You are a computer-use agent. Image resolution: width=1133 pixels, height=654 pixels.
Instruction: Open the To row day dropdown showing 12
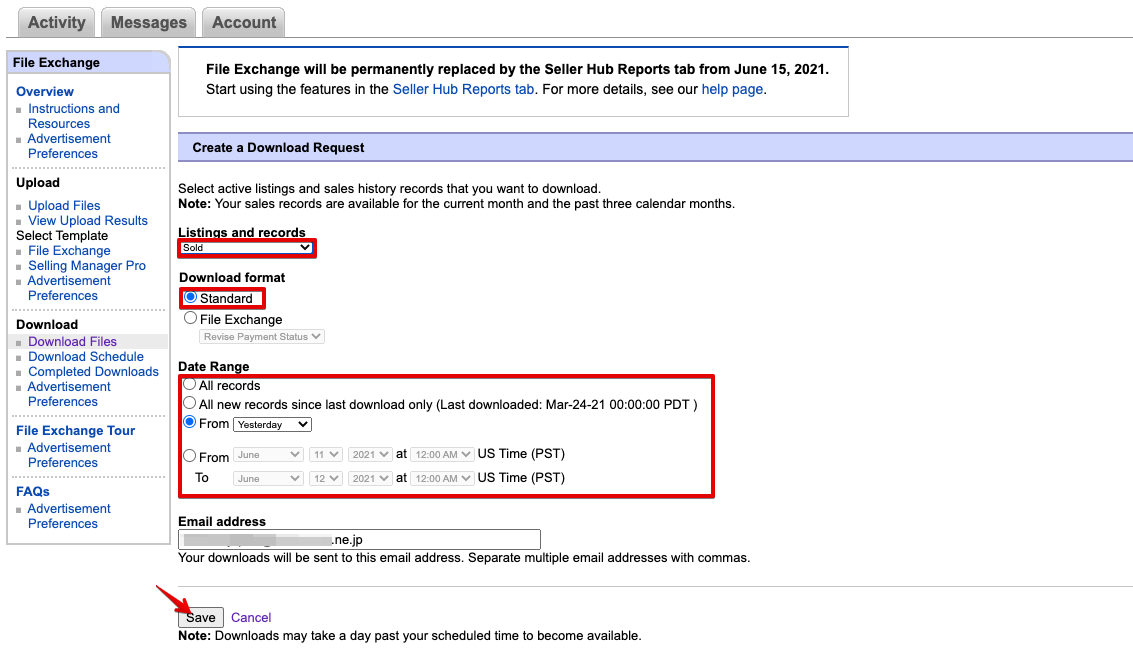pyautogui.click(x=325, y=478)
